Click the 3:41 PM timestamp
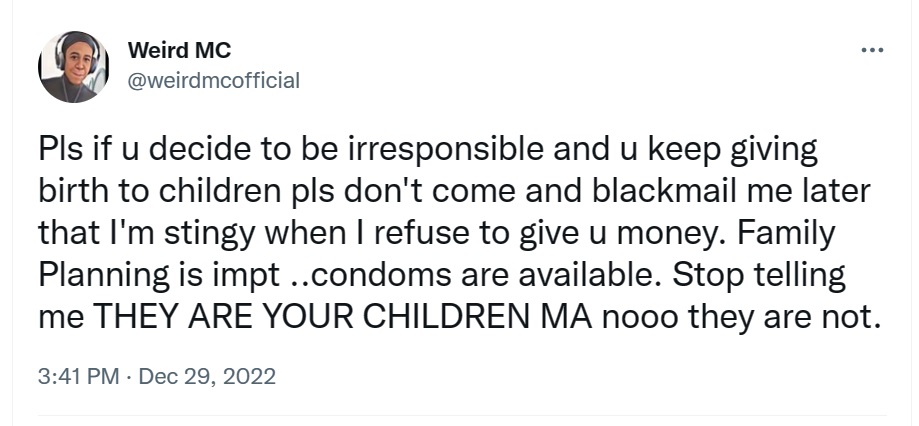The image size is (919, 426). (x=76, y=377)
